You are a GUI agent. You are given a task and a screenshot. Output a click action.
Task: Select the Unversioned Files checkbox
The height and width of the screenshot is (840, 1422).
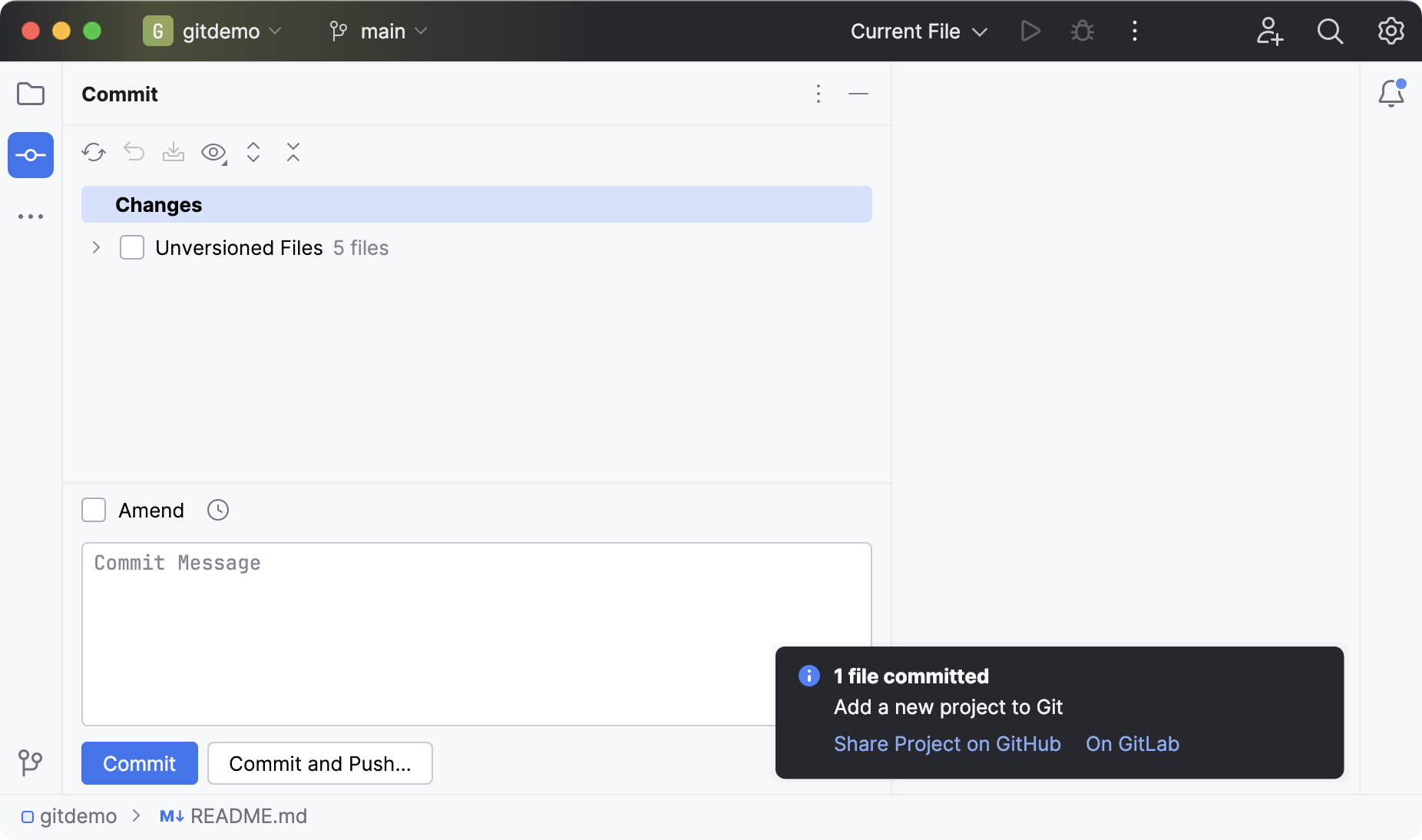[131, 247]
